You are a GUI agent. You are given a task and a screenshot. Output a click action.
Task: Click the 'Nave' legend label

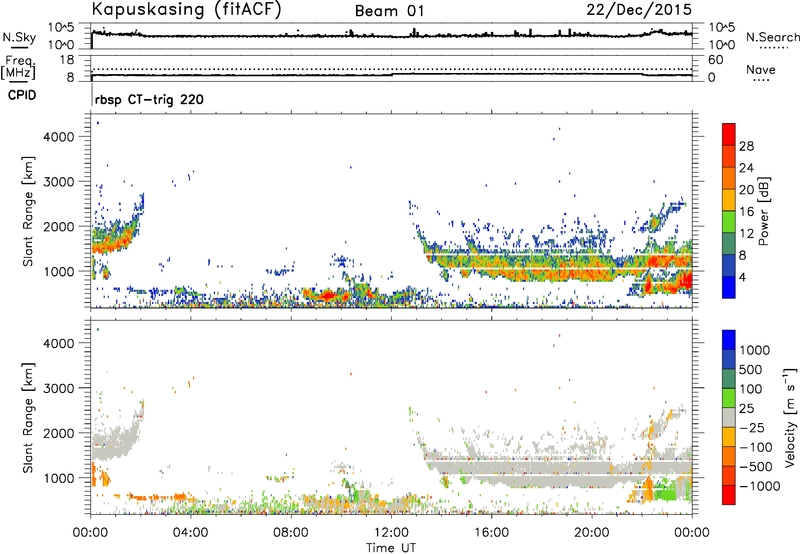761,70
